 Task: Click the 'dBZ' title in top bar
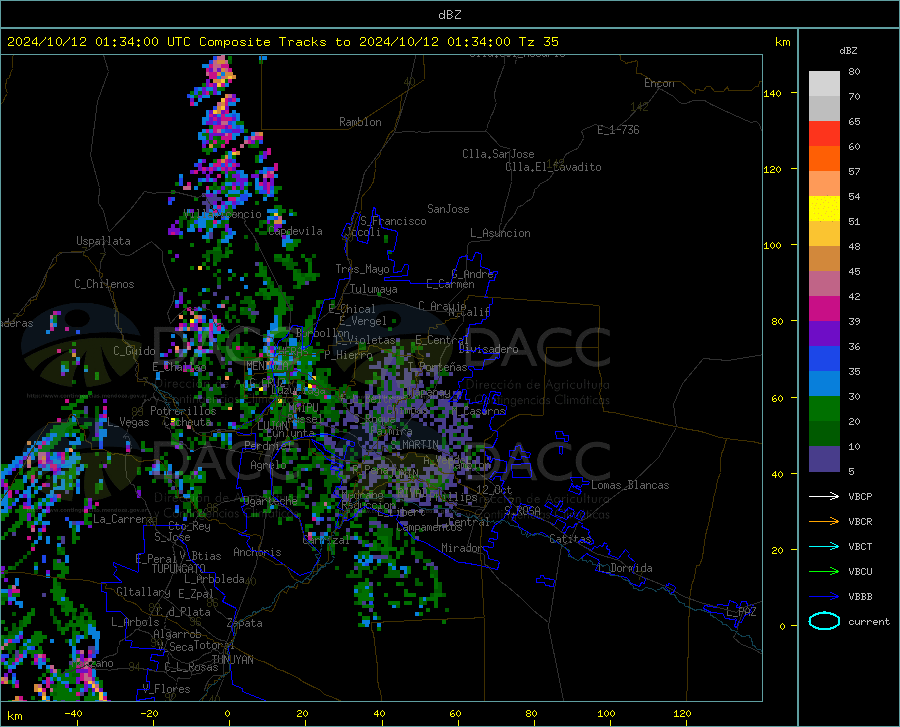point(449,15)
